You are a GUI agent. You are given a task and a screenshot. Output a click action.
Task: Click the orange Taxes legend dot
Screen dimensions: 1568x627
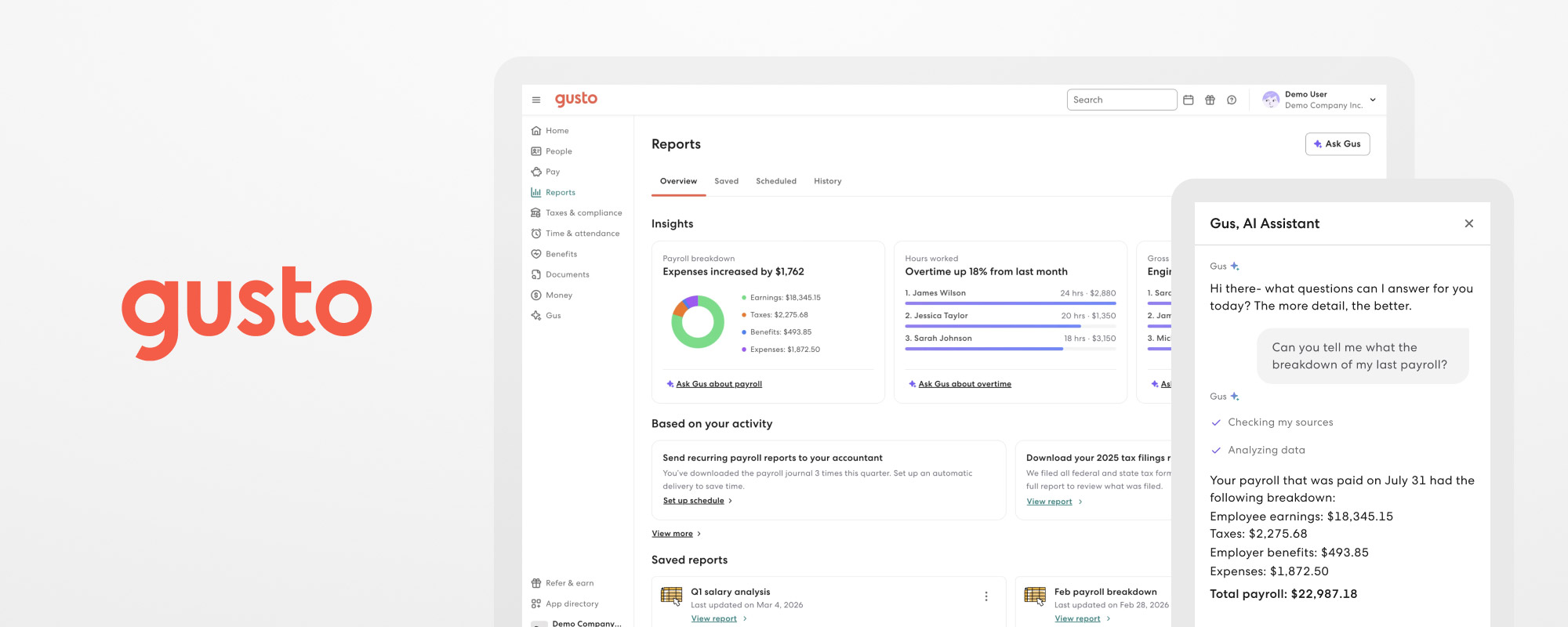click(x=744, y=315)
